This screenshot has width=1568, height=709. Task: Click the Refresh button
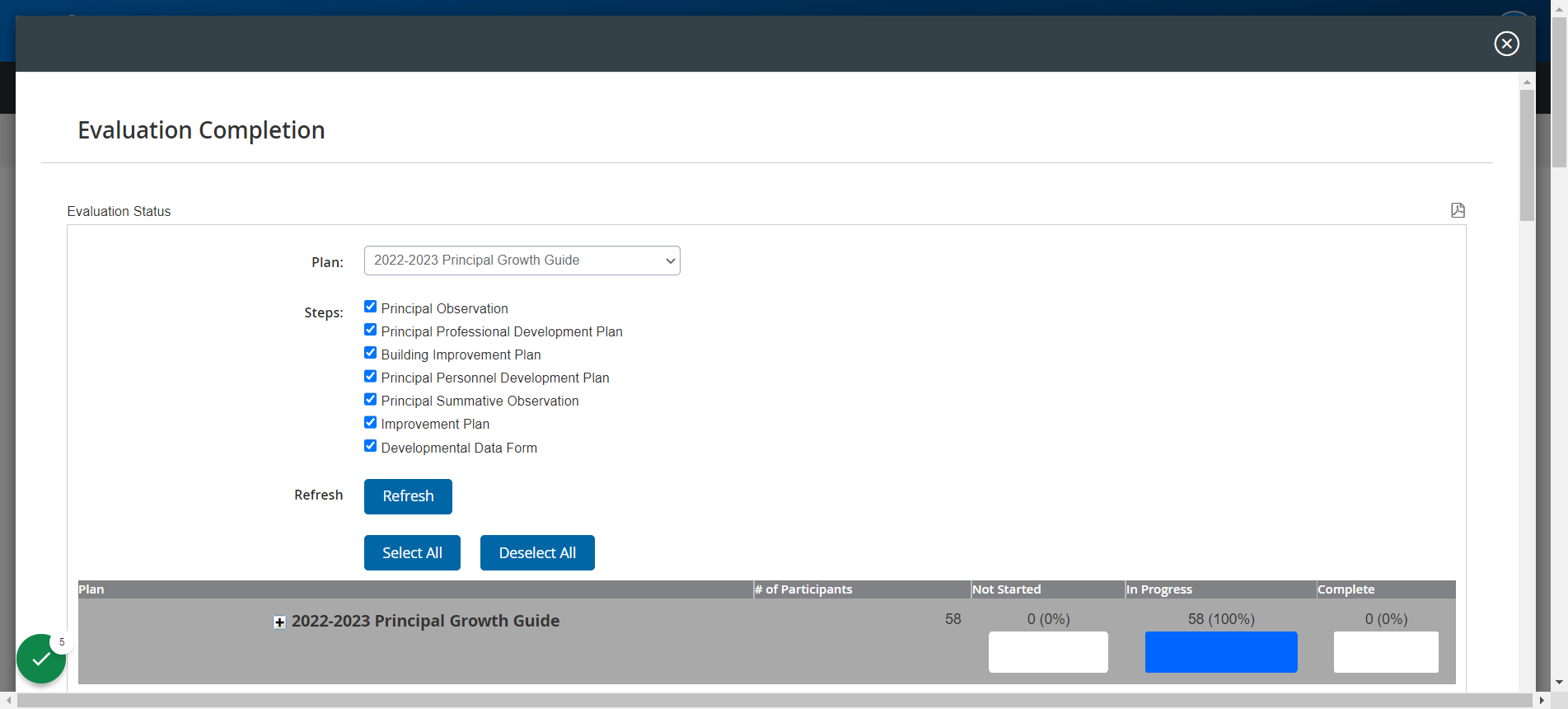tap(408, 496)
